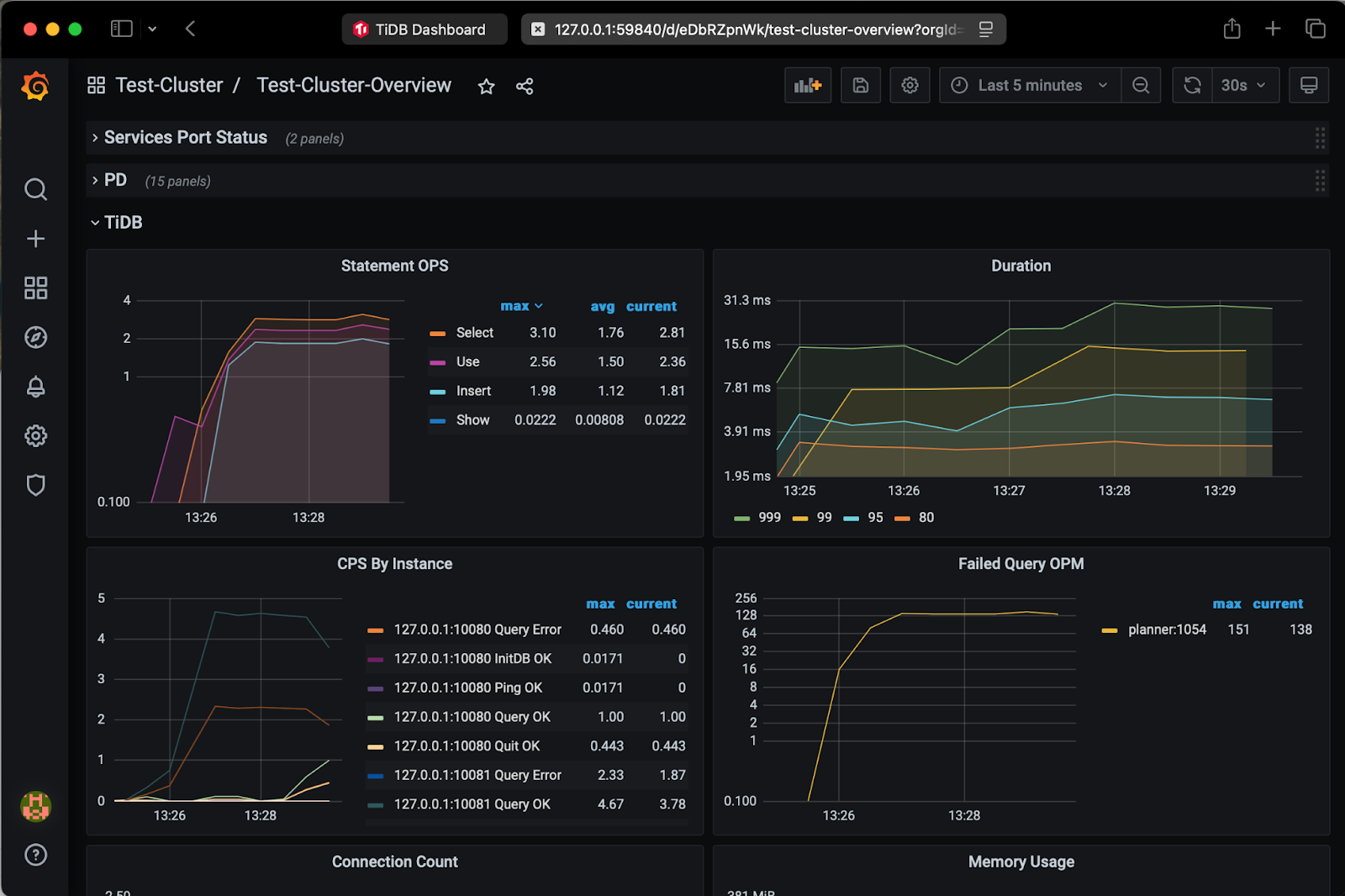1345x896 pixels.
Task: Open the Help question mark icon
Action: click(x=35, y=855)
